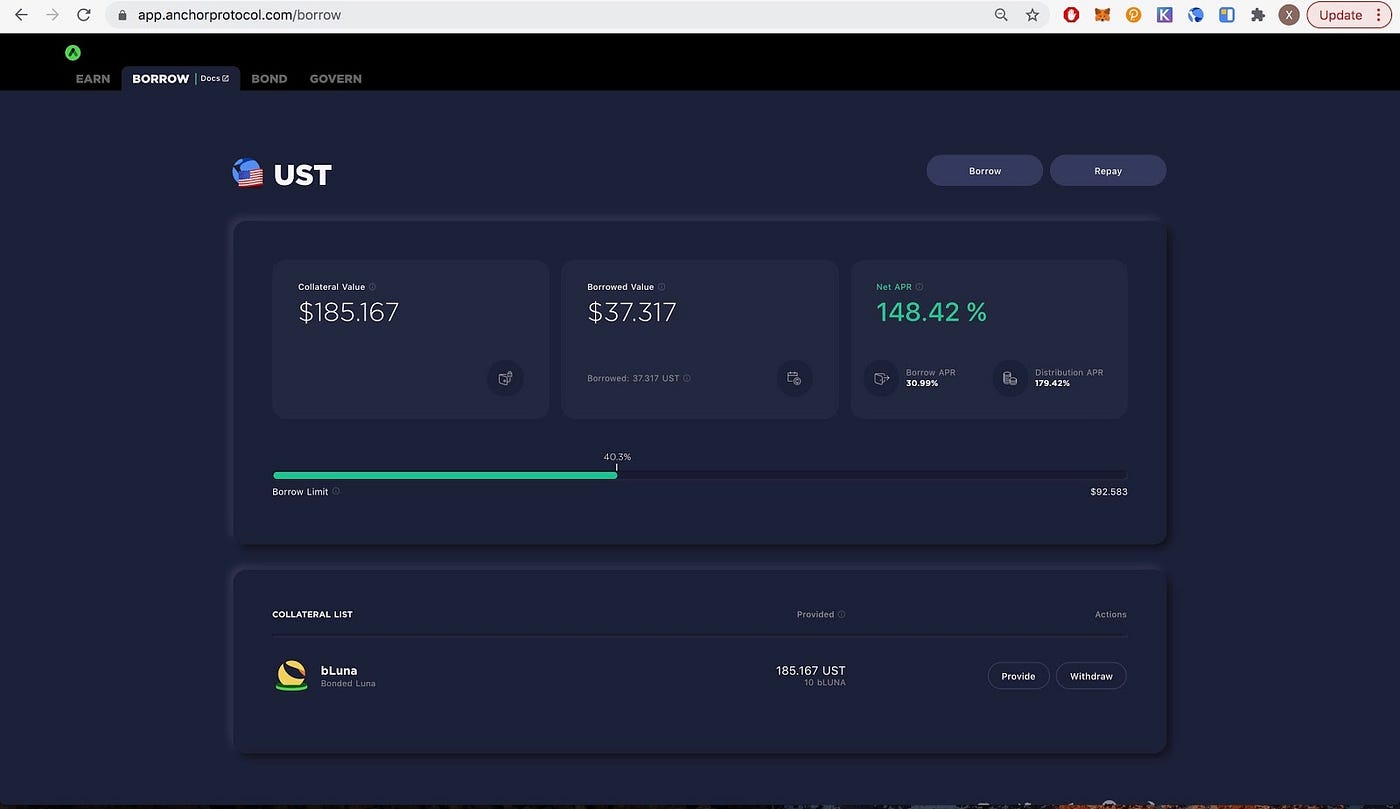Screen dimensions: 1400x809
Task: Click the borrowed history icon on Borrowed Value card
Action: coord(794,378)
